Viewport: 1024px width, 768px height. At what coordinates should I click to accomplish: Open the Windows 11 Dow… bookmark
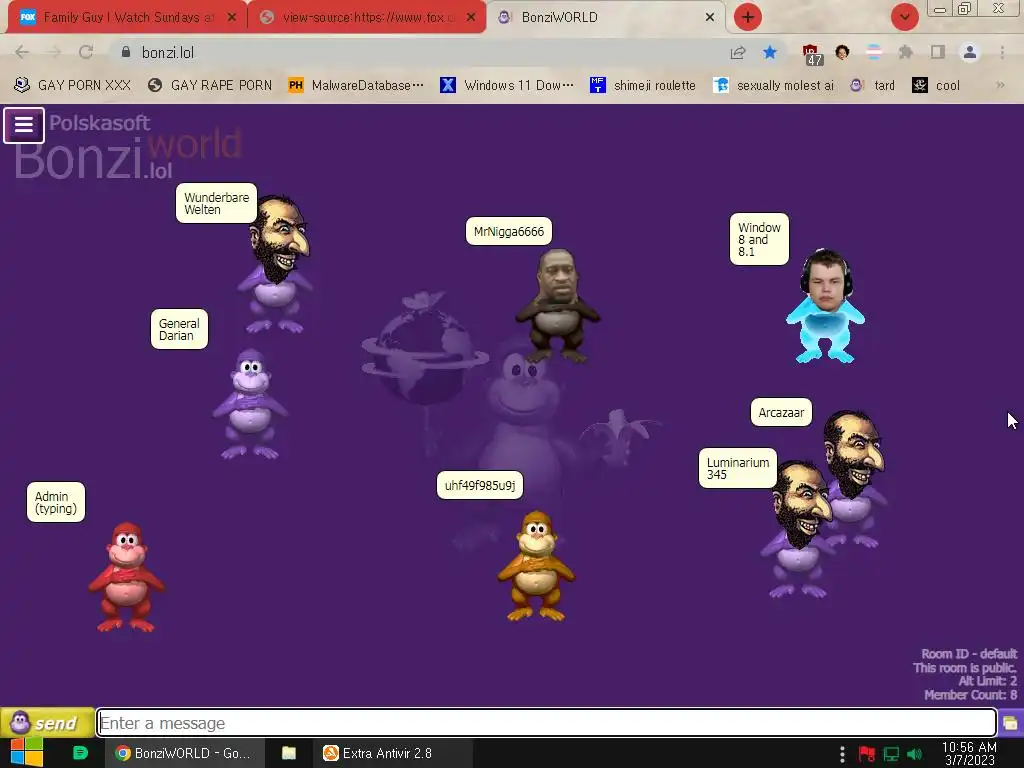click(507, 85)
